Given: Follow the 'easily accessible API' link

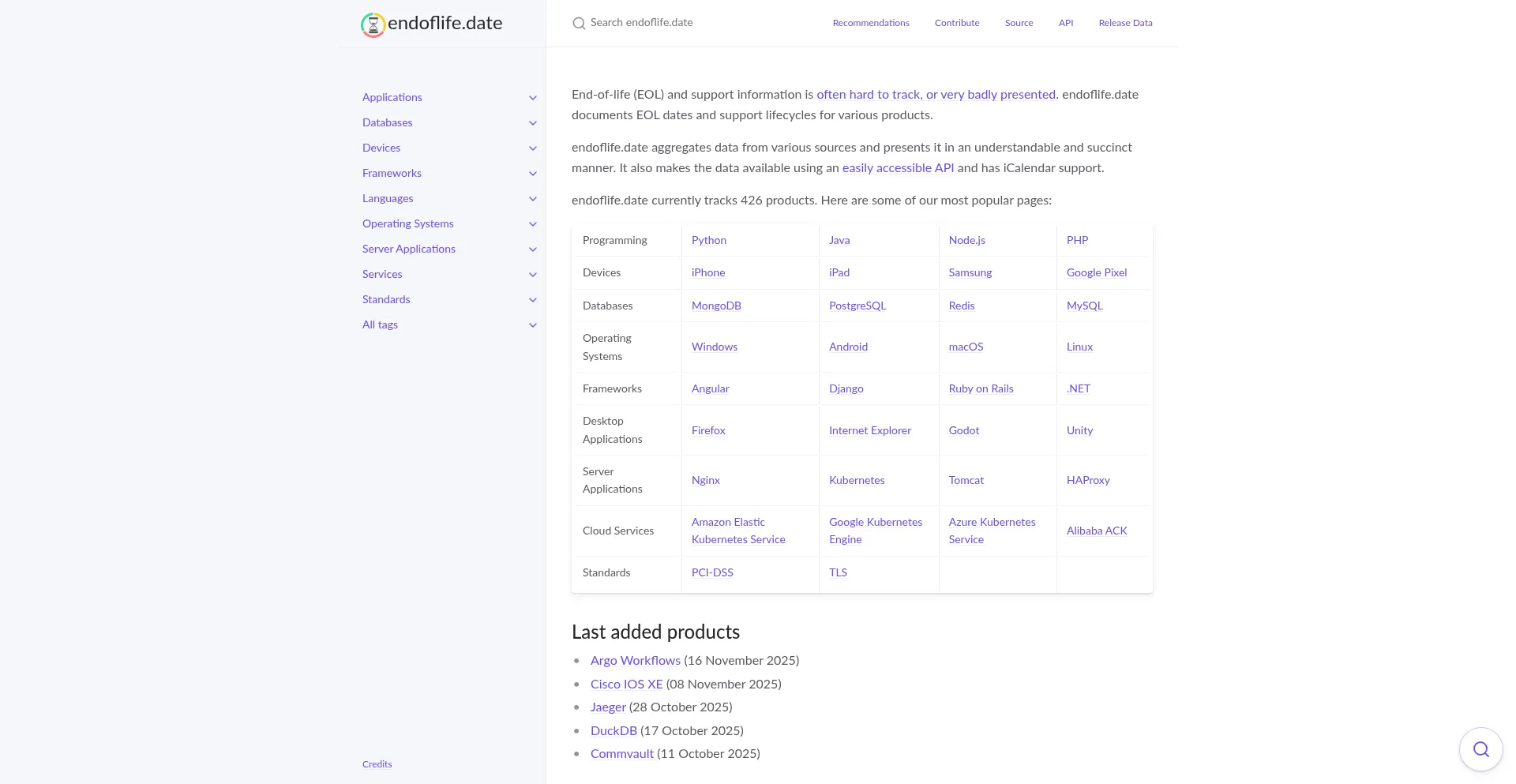Looking at the screenshot, I should 898,167.
